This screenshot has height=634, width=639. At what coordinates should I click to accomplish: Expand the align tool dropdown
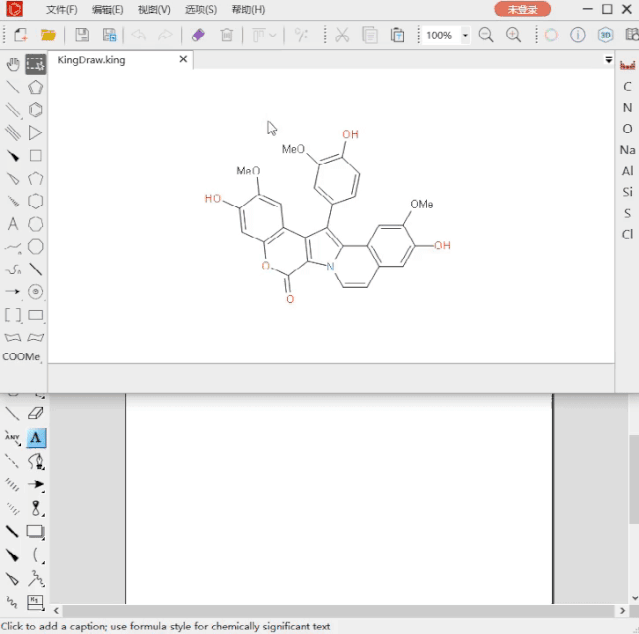coord(273,35)
